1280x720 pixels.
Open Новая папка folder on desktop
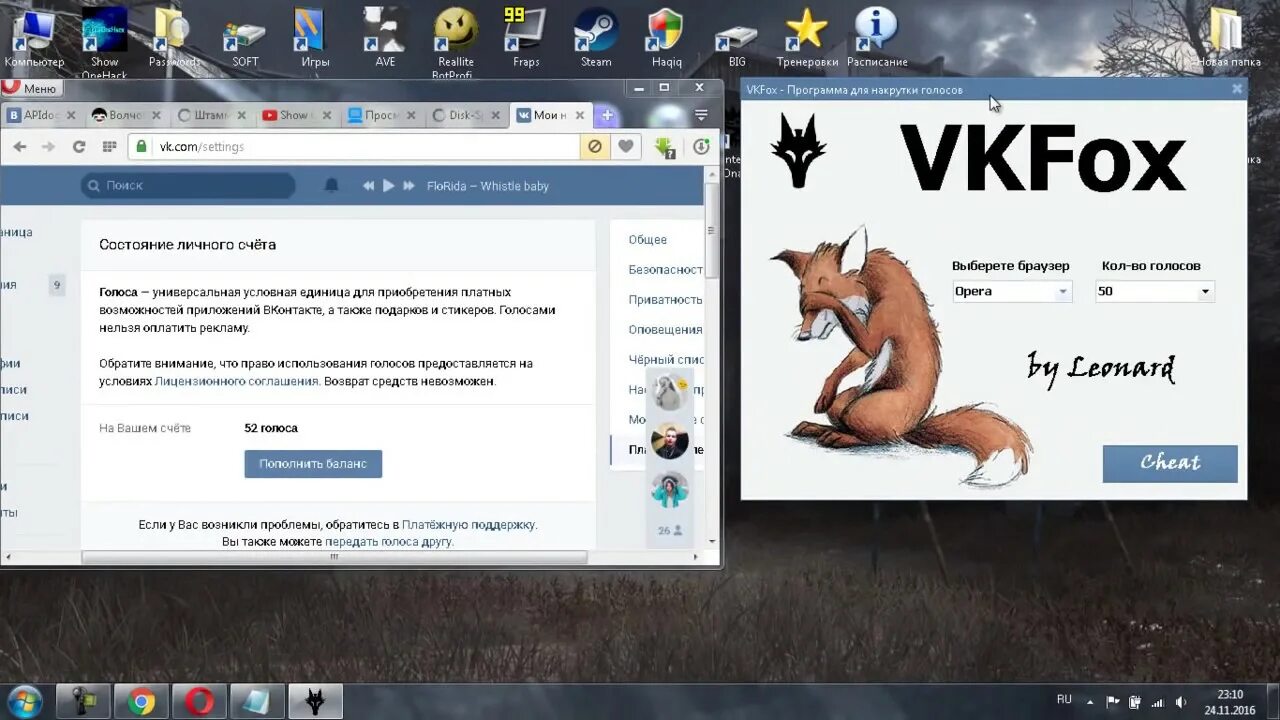click(x=1228, y=37)
